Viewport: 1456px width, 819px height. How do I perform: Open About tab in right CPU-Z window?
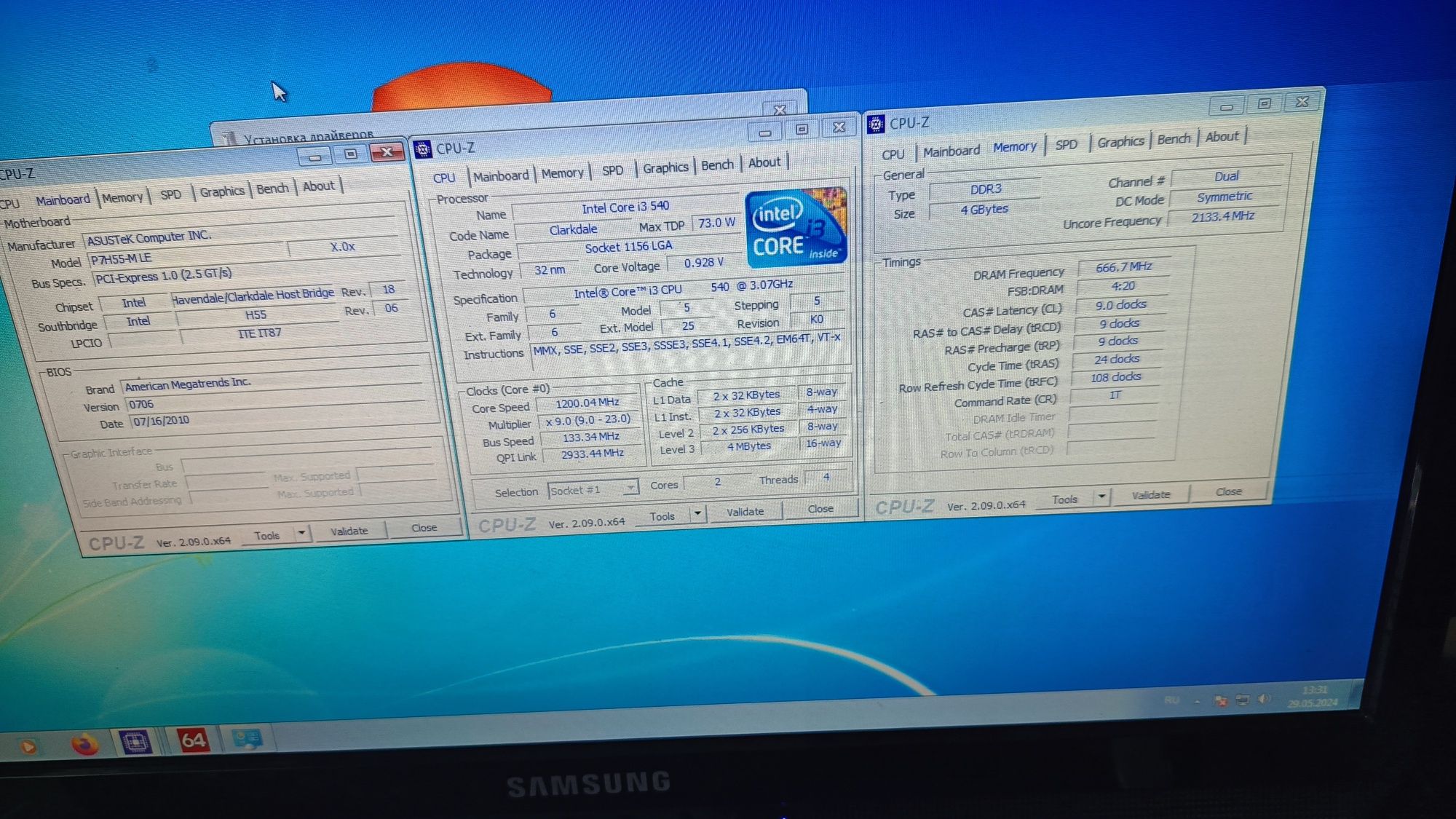point(1222,137)
